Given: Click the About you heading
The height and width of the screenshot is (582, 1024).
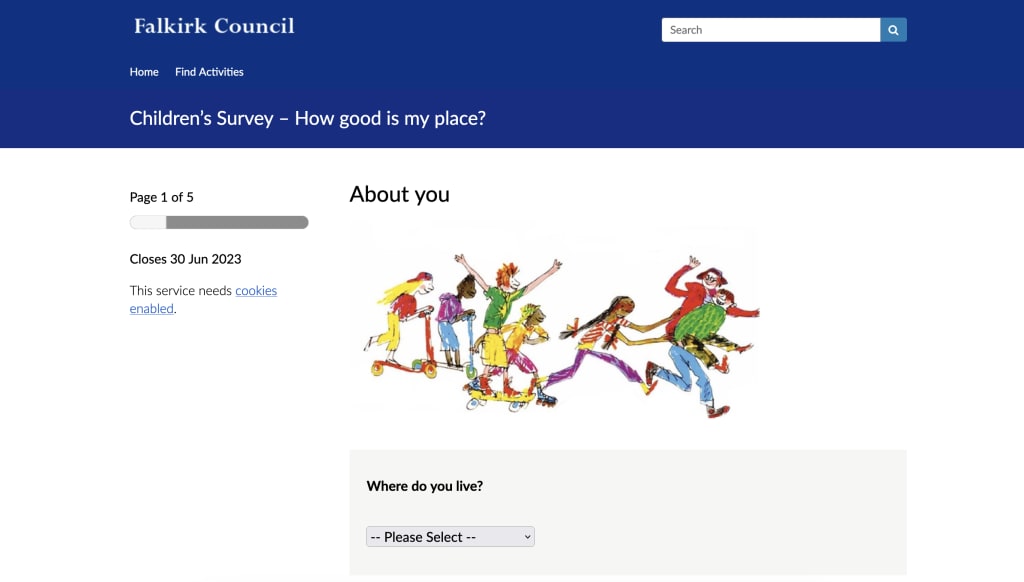Looking at the screenshot, I should [x=399, y=194].
